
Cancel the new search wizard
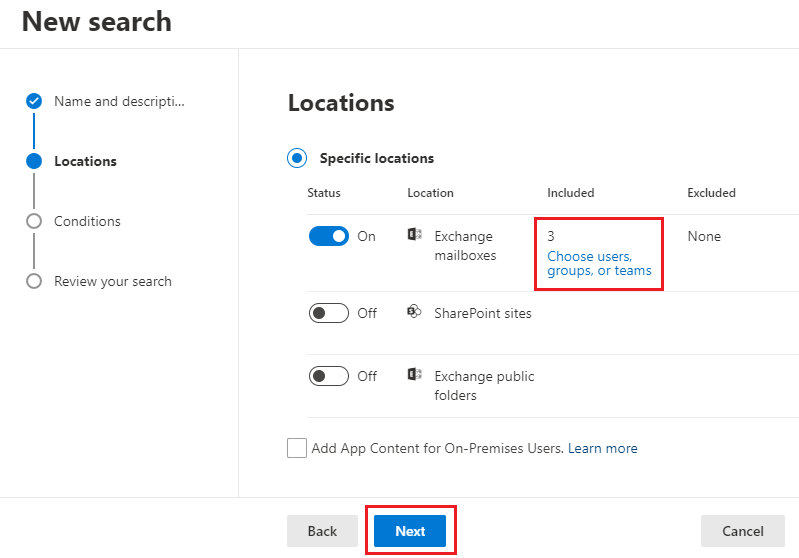[x=742, y=531]
